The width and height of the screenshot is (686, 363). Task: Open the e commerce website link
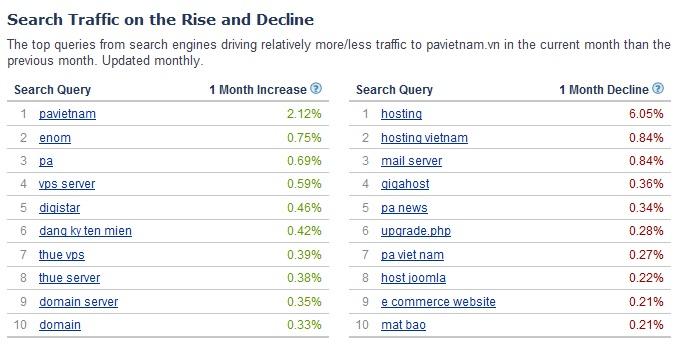pyautogui.click(x=438, y=302)
